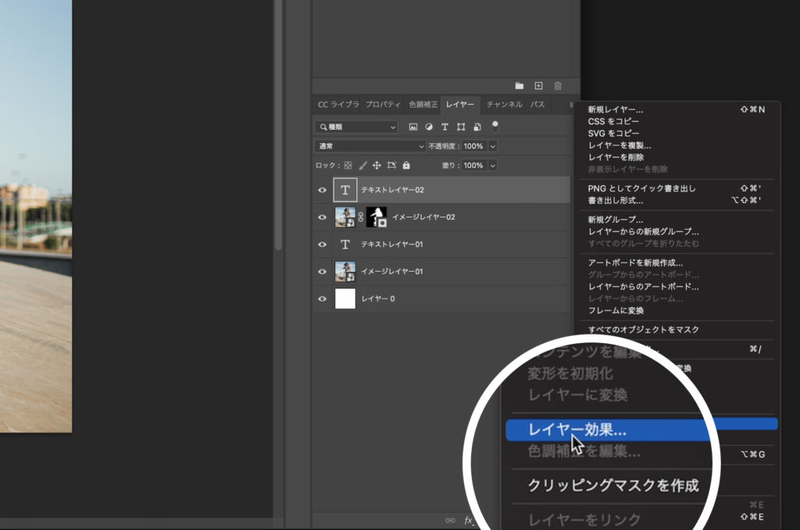The width and height of the screenshot is (800, 530).
Task: Click the photo on the canvas
Action: [x=36, y=216]
